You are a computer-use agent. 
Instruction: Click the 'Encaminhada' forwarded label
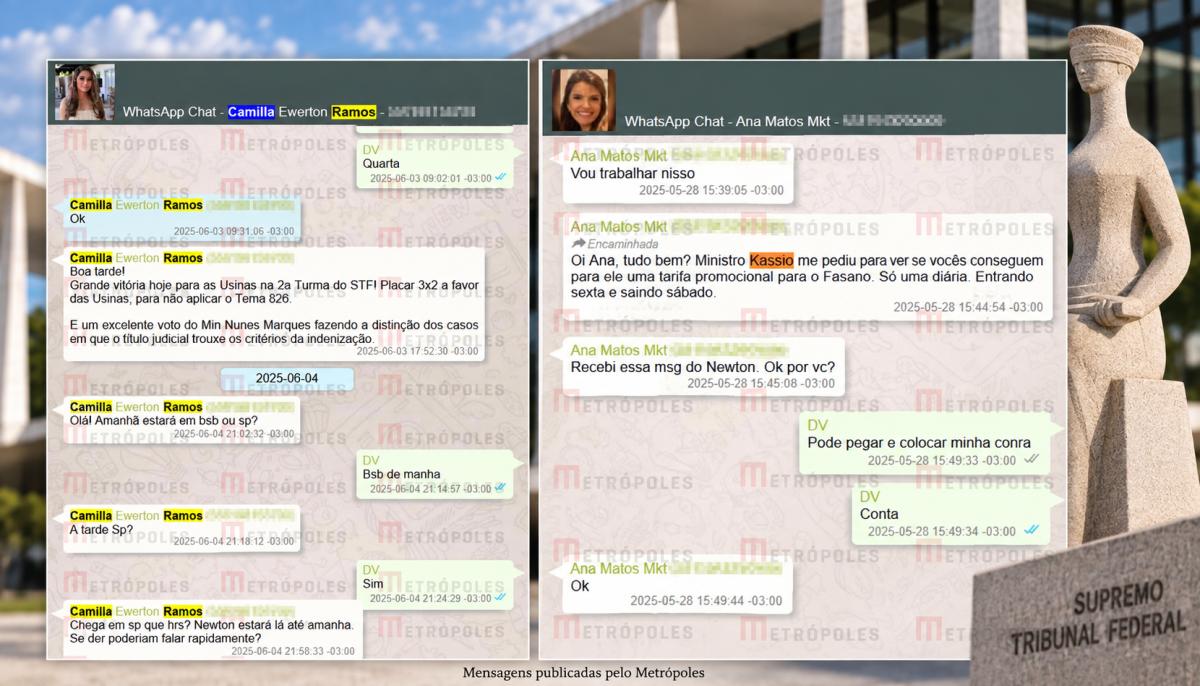tap(621, 243)
